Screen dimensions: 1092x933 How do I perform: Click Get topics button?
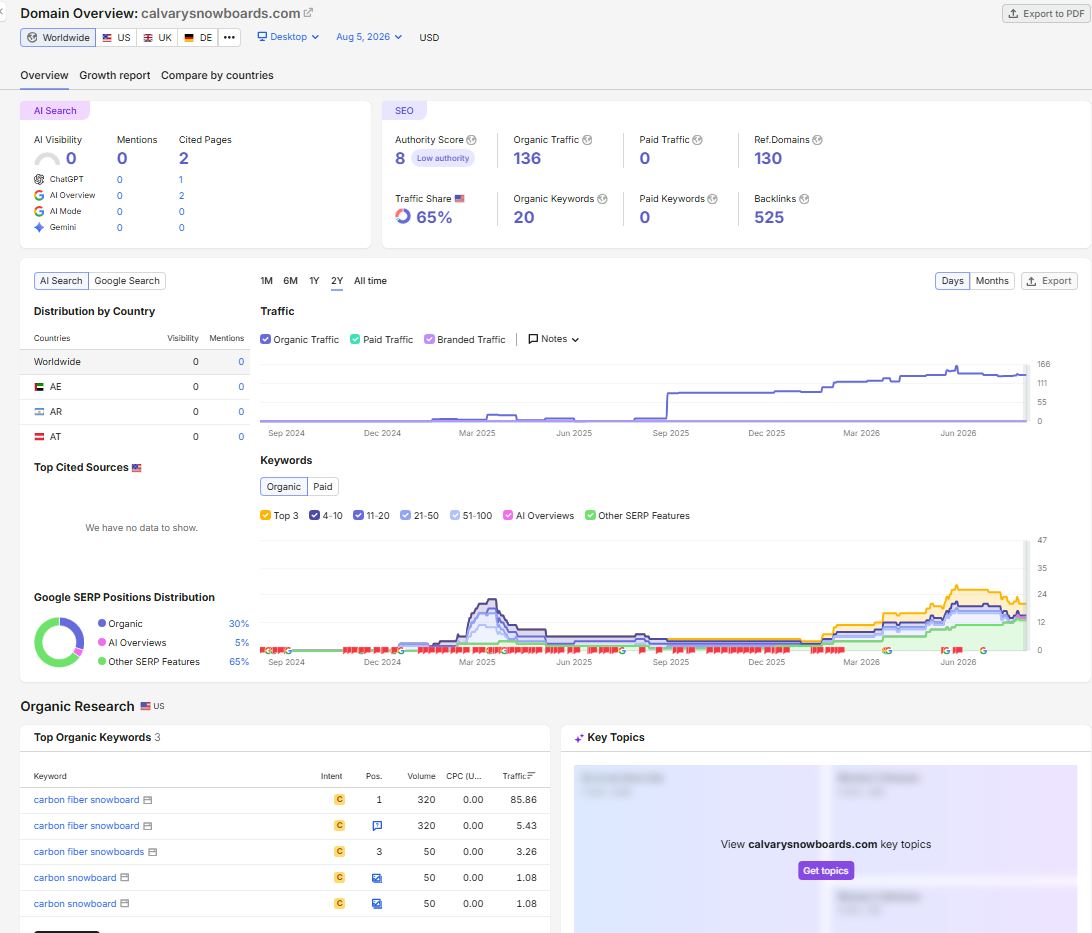(825, 870)
